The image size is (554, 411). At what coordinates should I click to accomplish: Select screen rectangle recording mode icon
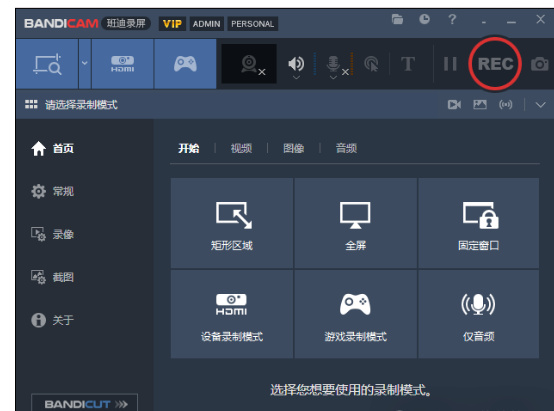[47, 64]
